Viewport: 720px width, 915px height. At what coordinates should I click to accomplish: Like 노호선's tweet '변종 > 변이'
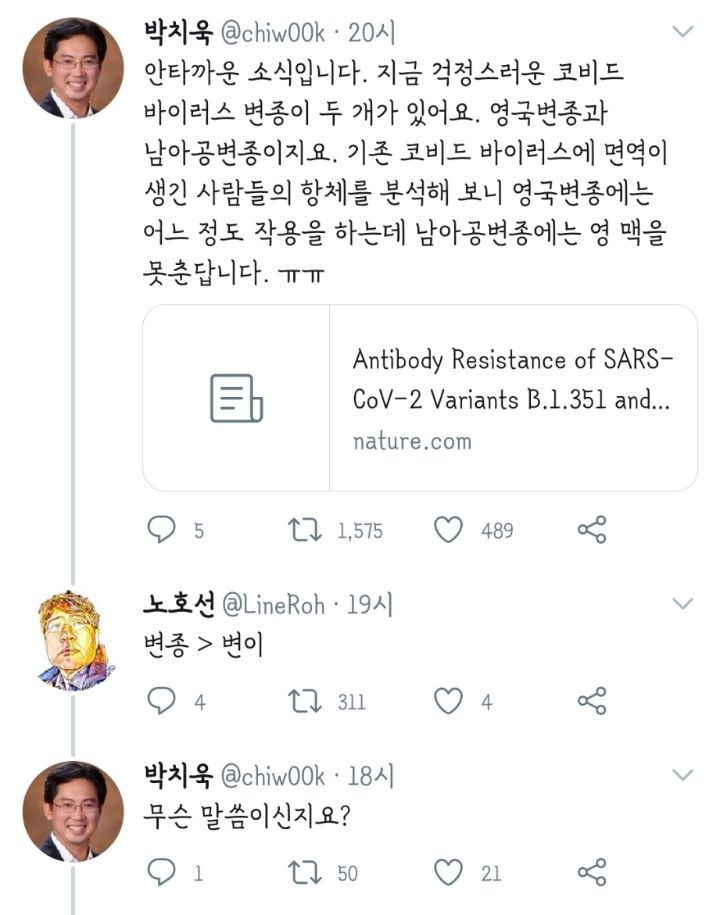click(448, 701)
